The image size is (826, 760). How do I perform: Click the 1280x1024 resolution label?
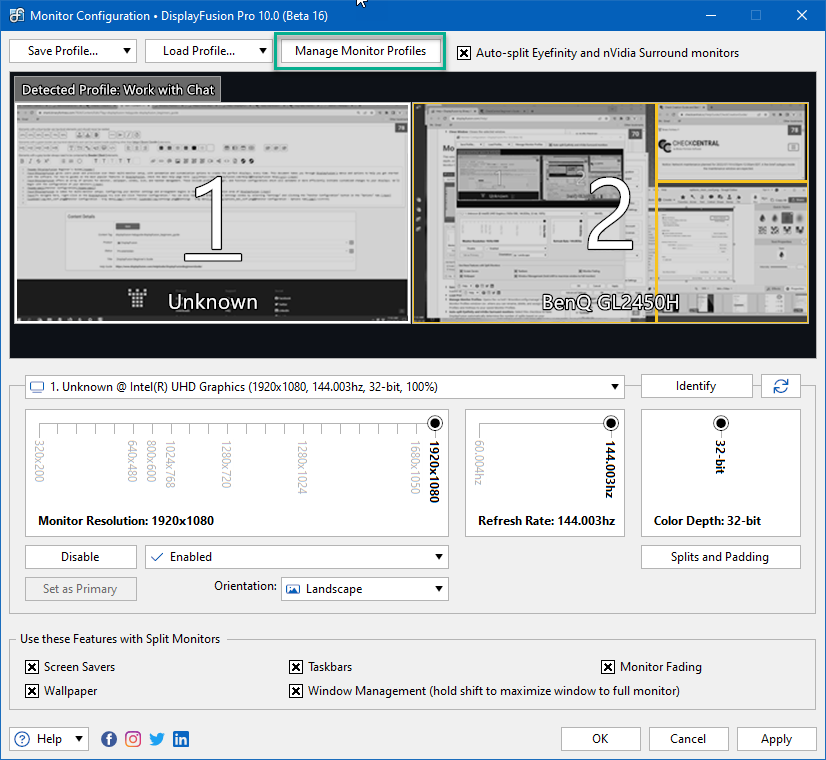[x=302, y=468]
